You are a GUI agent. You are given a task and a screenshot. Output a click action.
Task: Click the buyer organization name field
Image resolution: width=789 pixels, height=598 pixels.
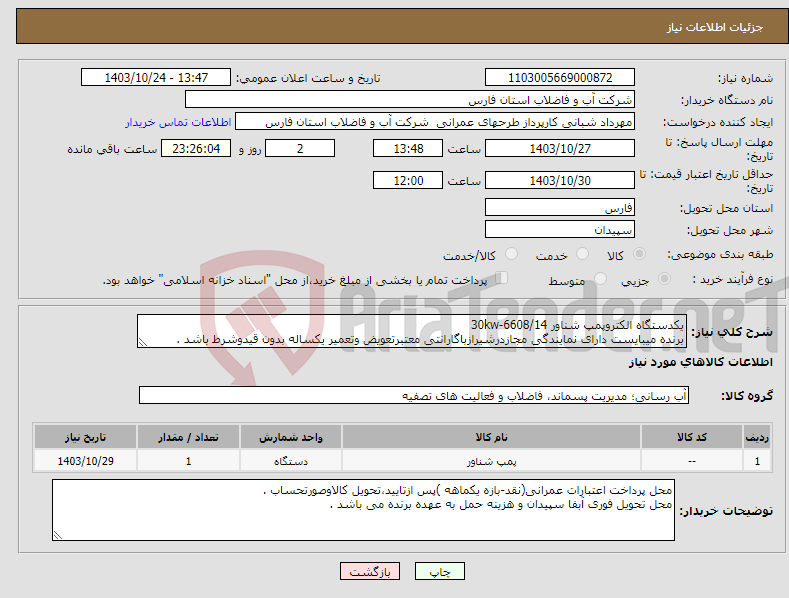click(x=410, y=100)
